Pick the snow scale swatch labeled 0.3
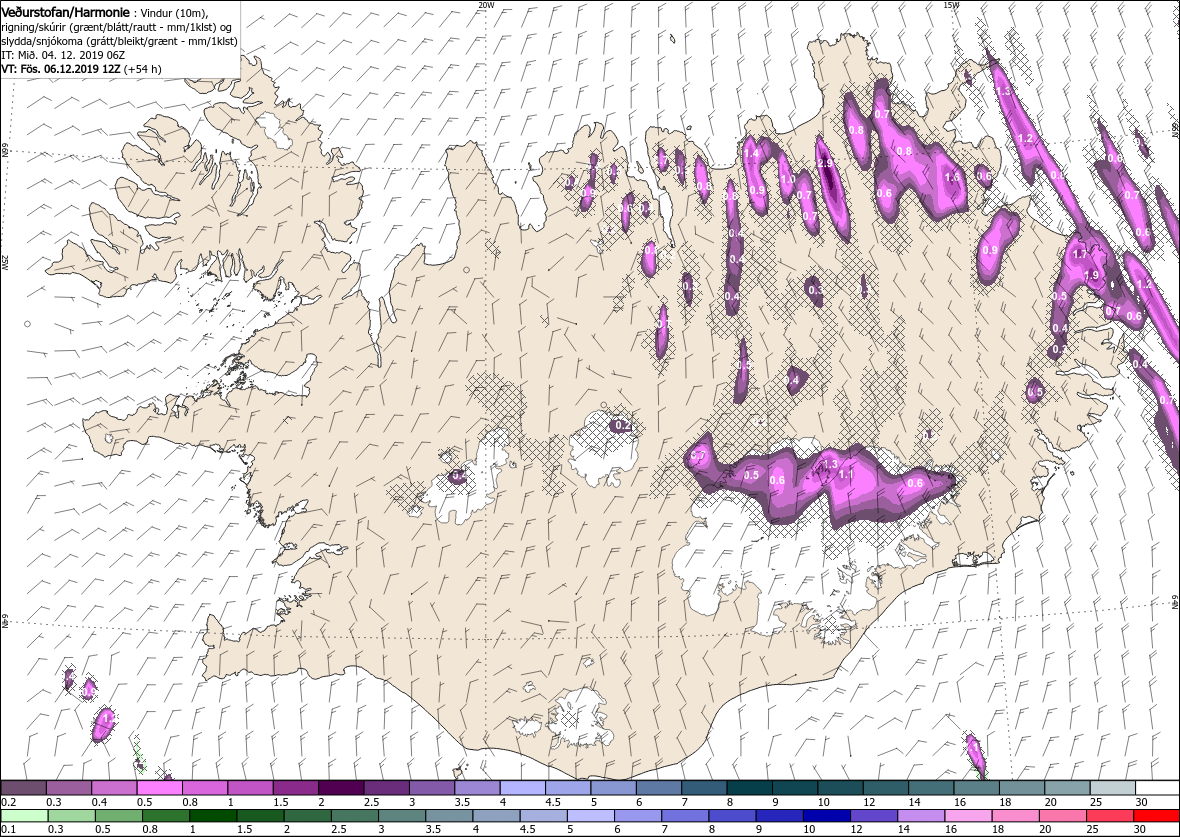Viewport: 1180px width, 837px height. (68, 787)
